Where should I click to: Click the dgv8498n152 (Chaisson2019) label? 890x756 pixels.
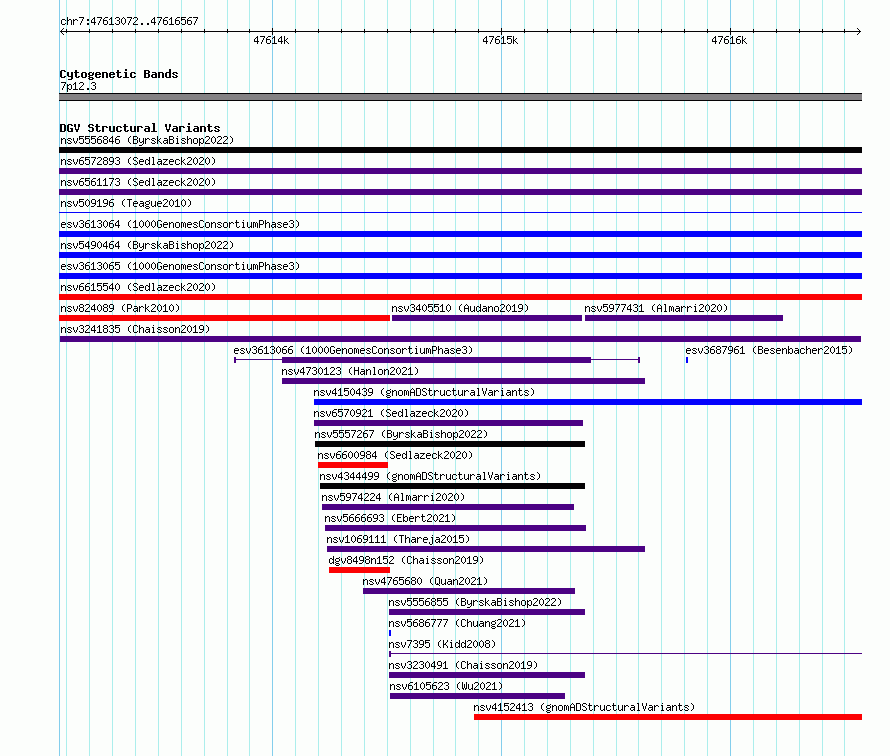(406, 560)
